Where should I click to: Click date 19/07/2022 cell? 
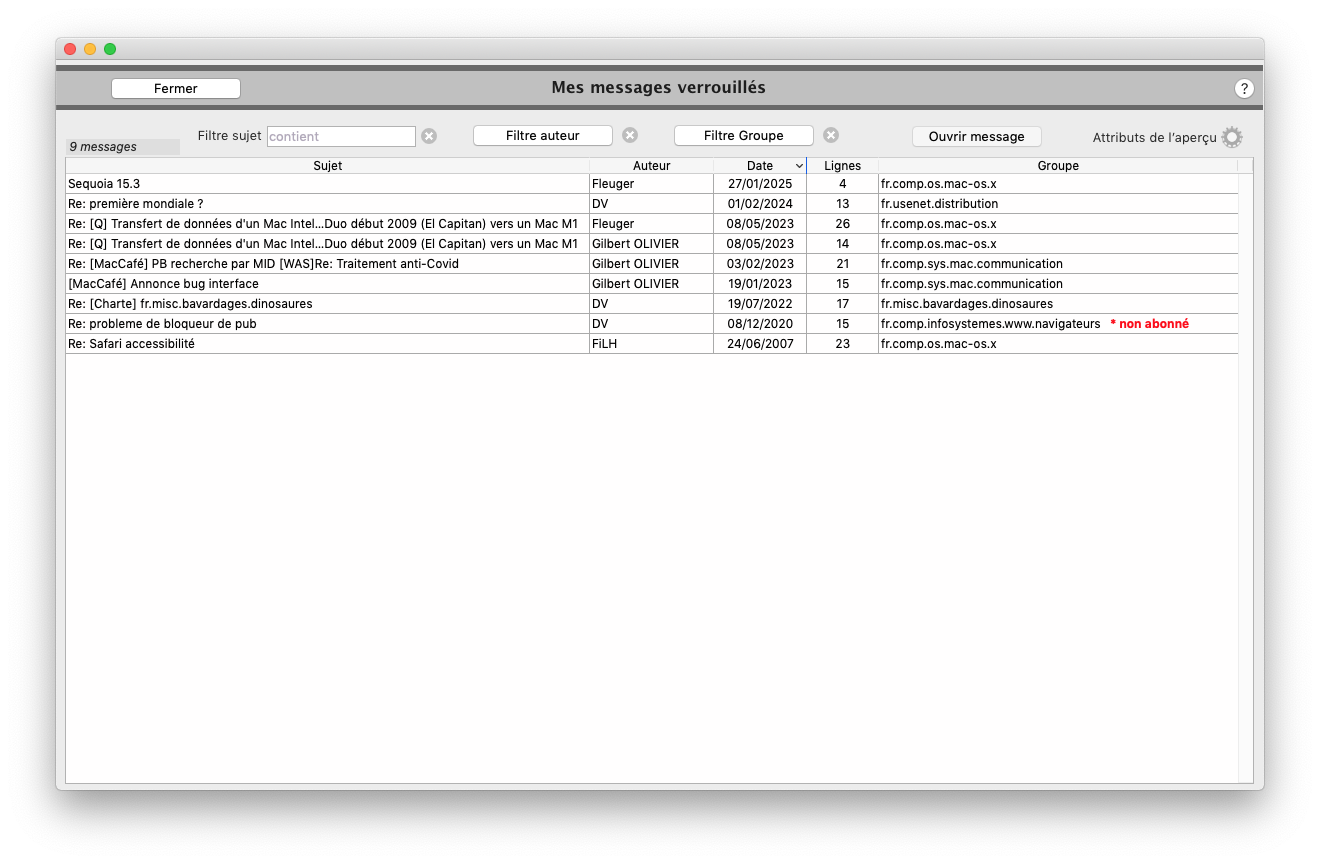(760, 304)
